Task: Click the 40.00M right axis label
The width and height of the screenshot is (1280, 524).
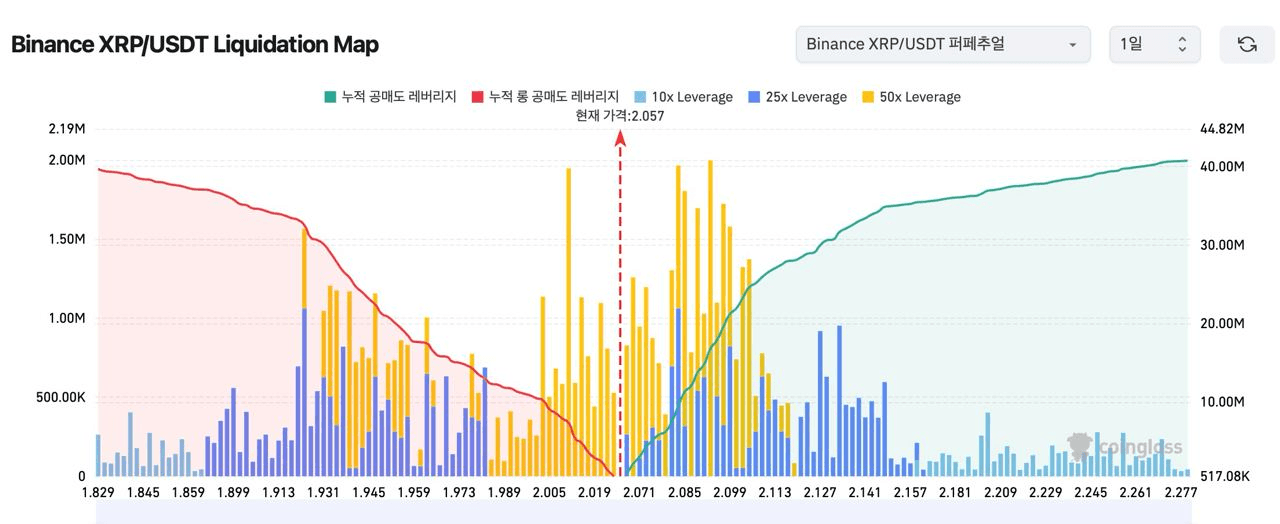Action: [1220, 167]
